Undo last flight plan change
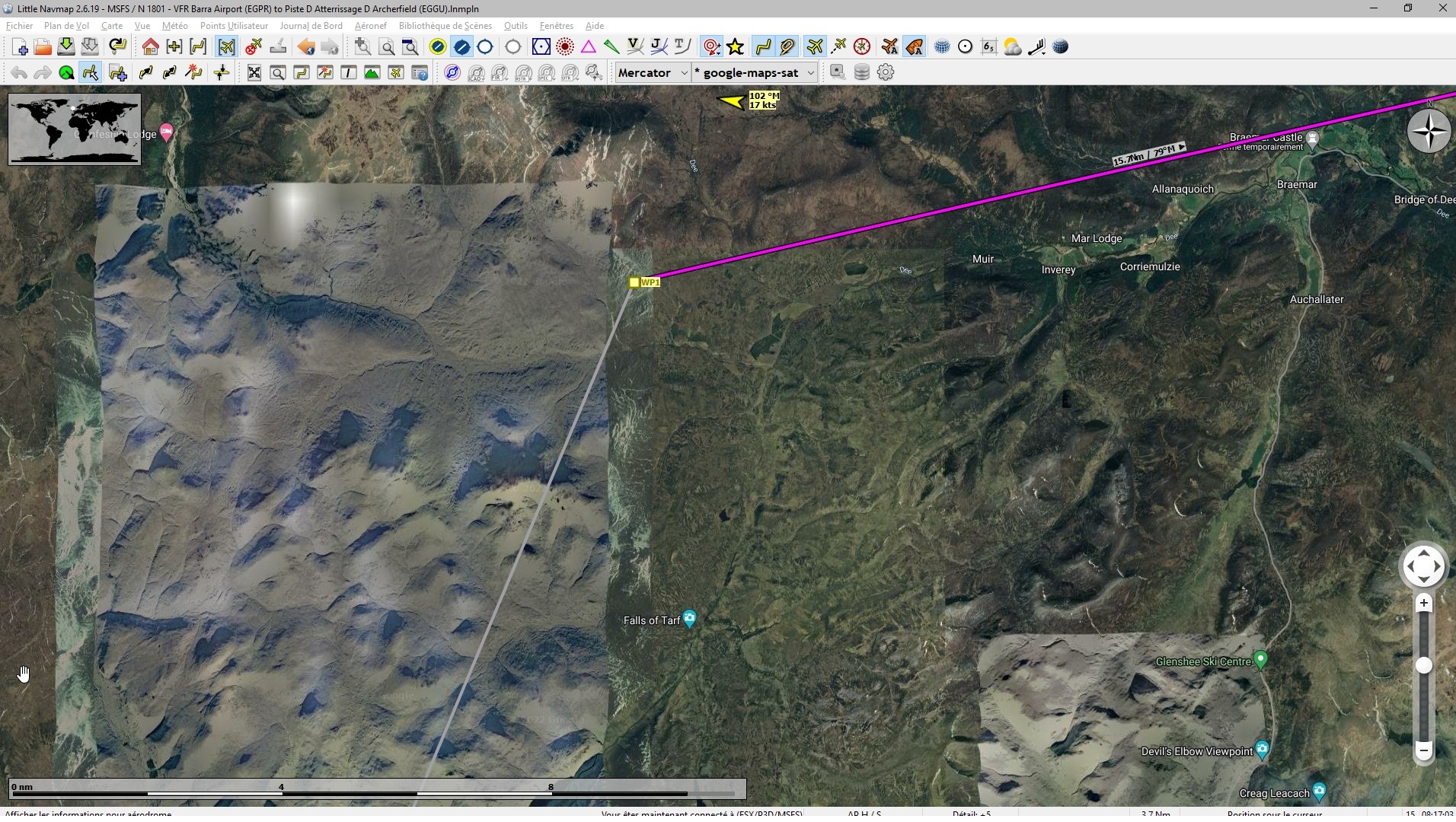Viewport: 1456px width, 822px height. tap(19, 73)
